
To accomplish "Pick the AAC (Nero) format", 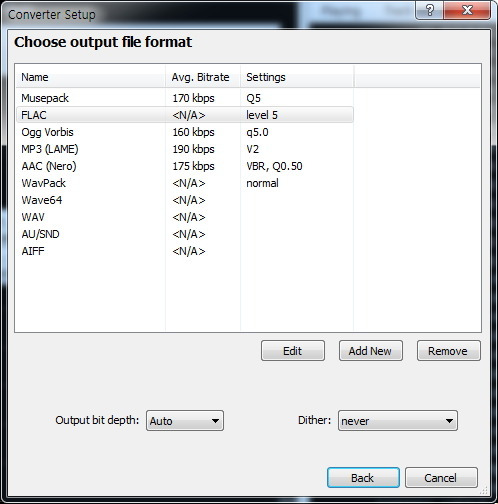I will click(x=185, y=166).
